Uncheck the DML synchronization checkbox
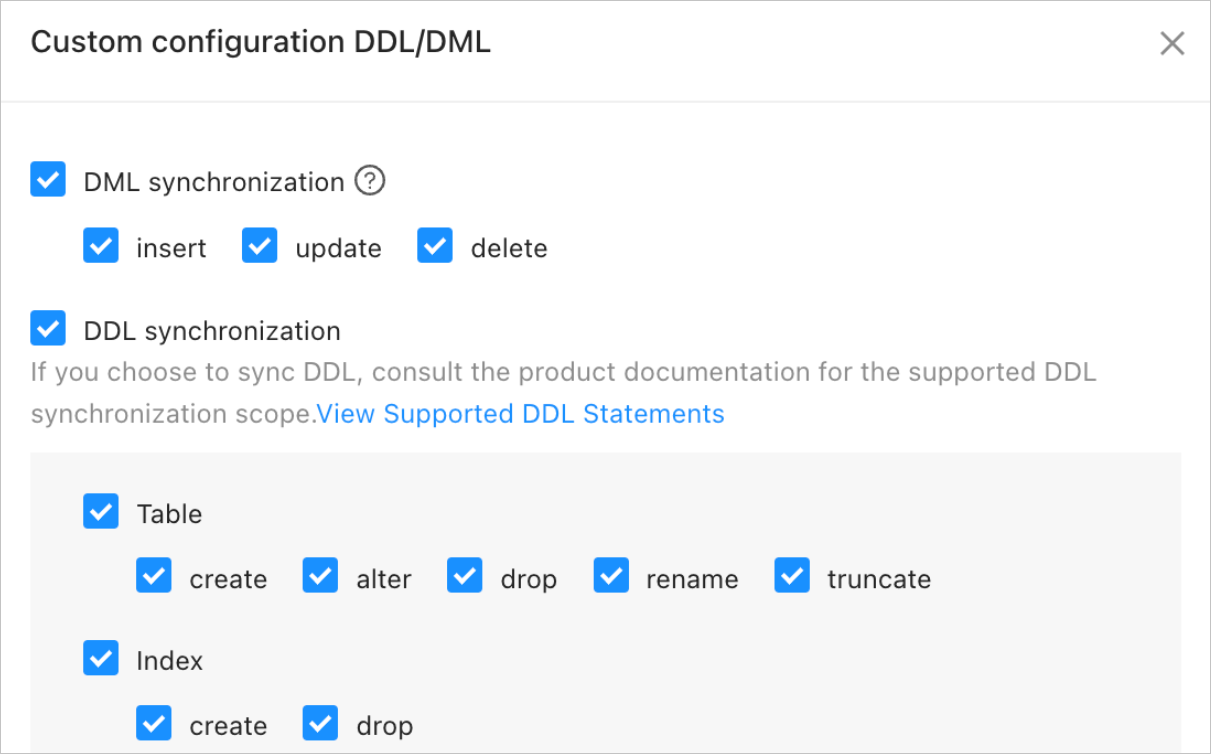Screen dimensions: 1211x754 pyautogui.click(x=48, y=181)
